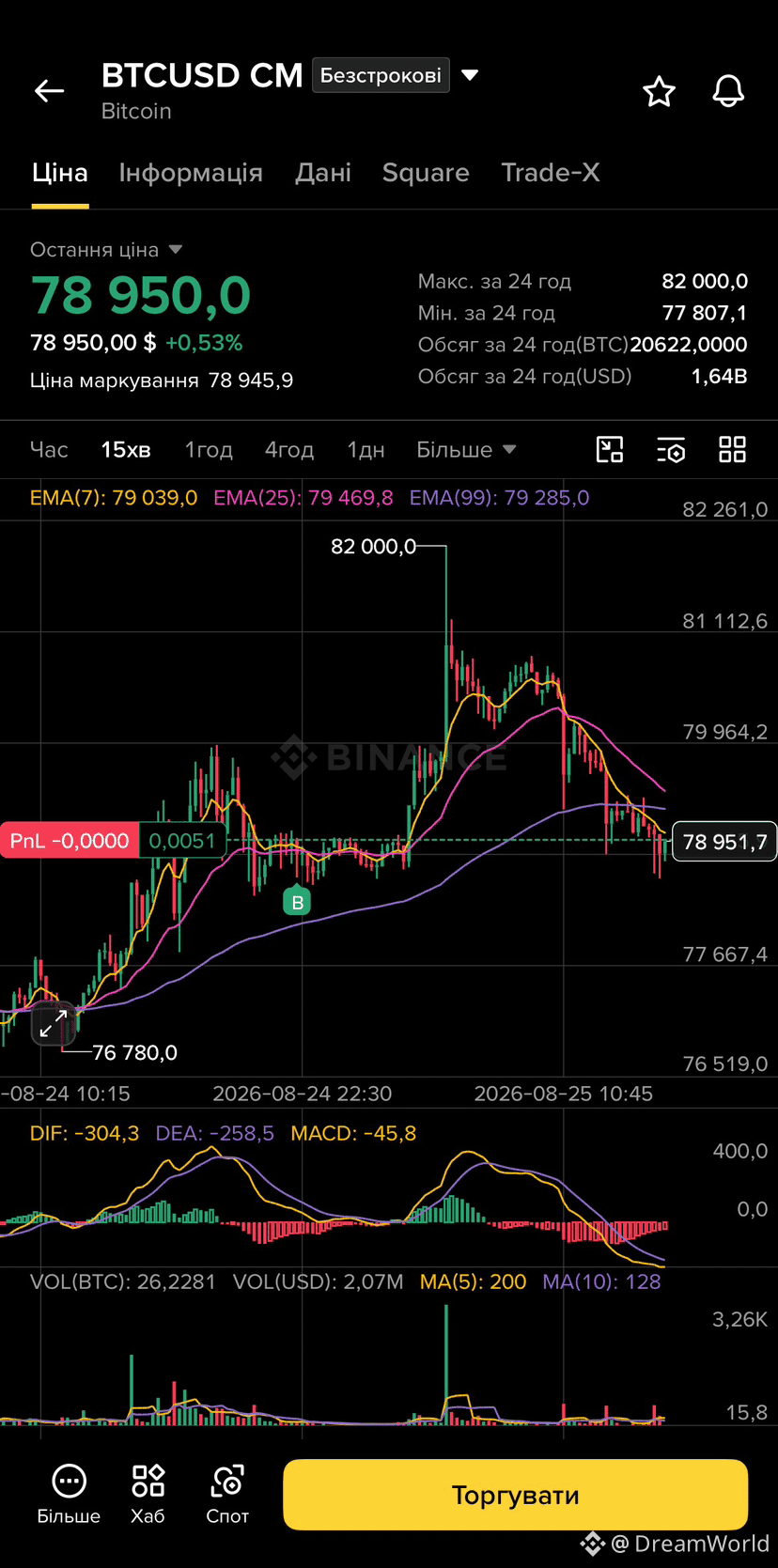Click the Мін. за 24 год value
Viewport: 778px width, 1568px height.
[705, 313]
